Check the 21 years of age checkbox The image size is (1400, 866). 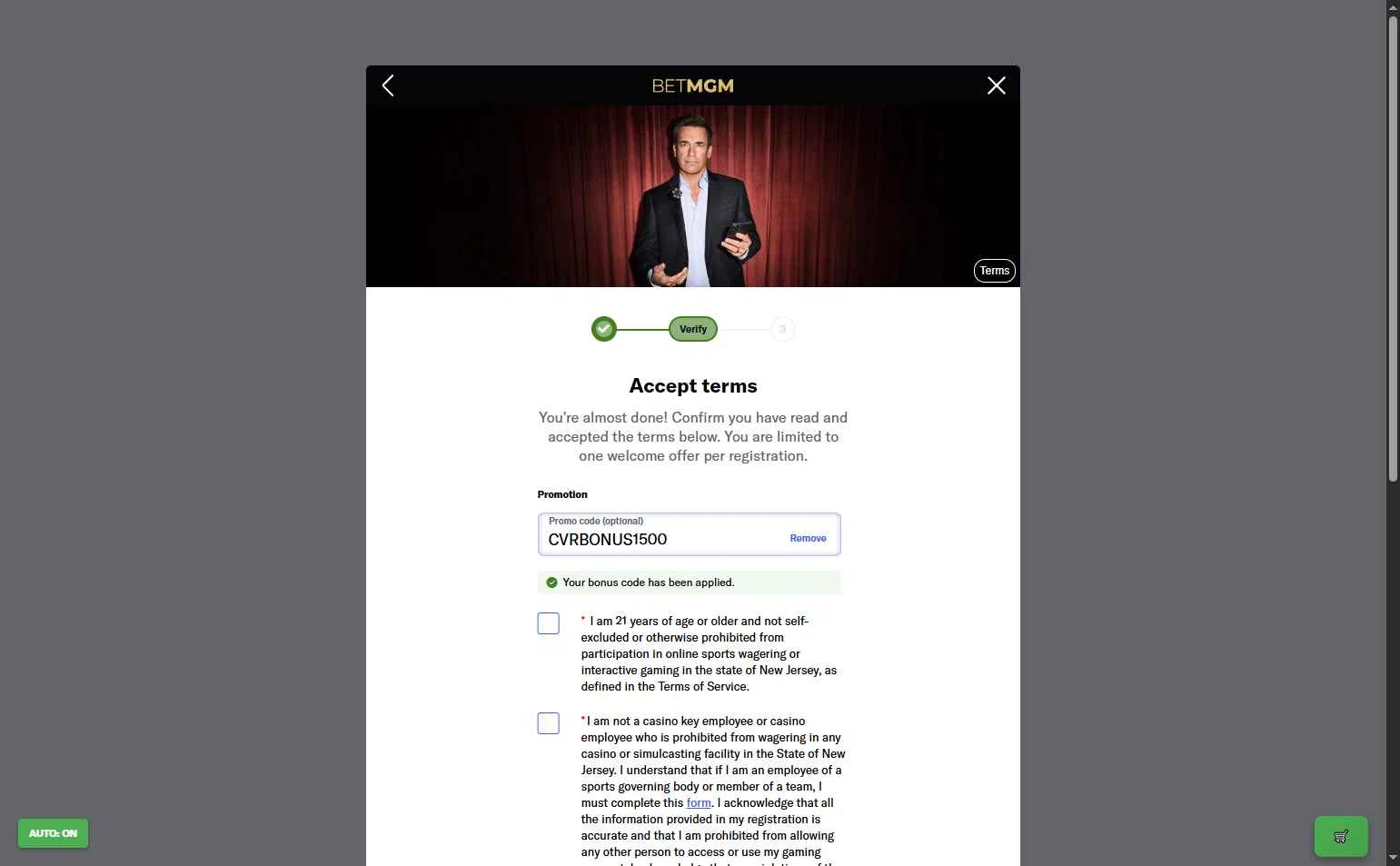click(548, 623)
